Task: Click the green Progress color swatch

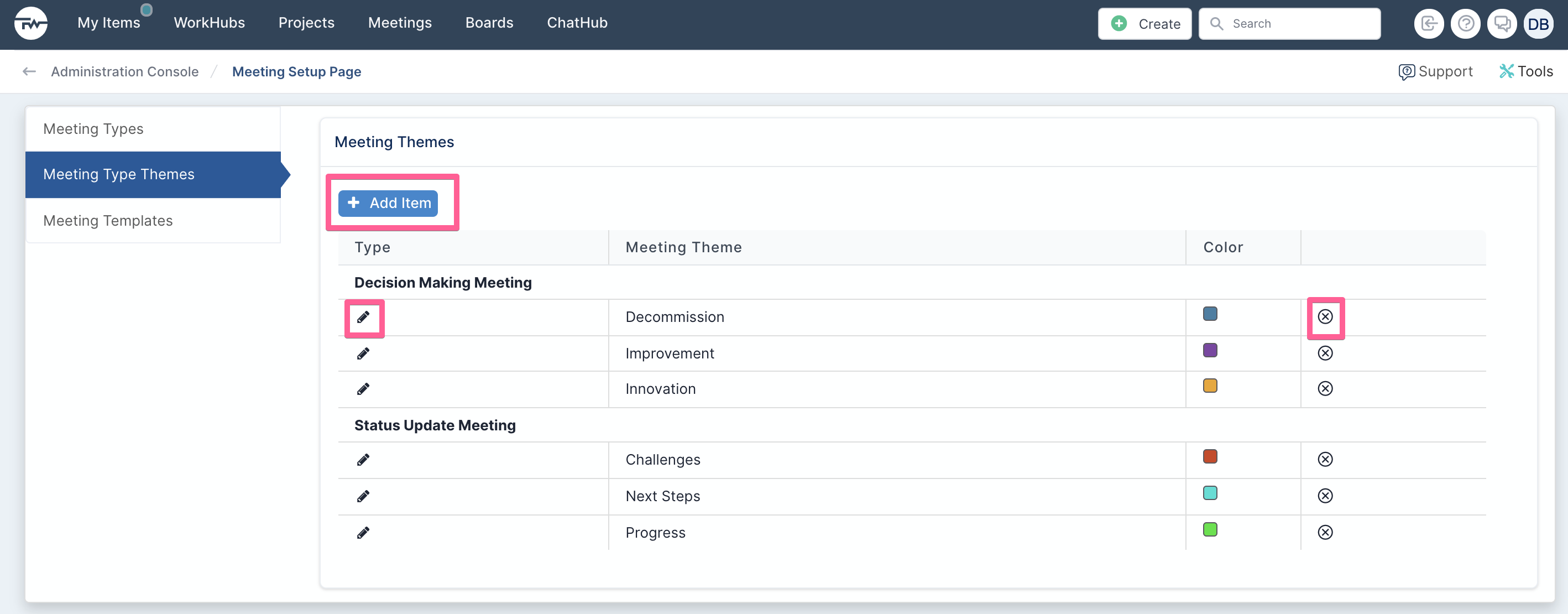Action: click(x=1210, y=530)
